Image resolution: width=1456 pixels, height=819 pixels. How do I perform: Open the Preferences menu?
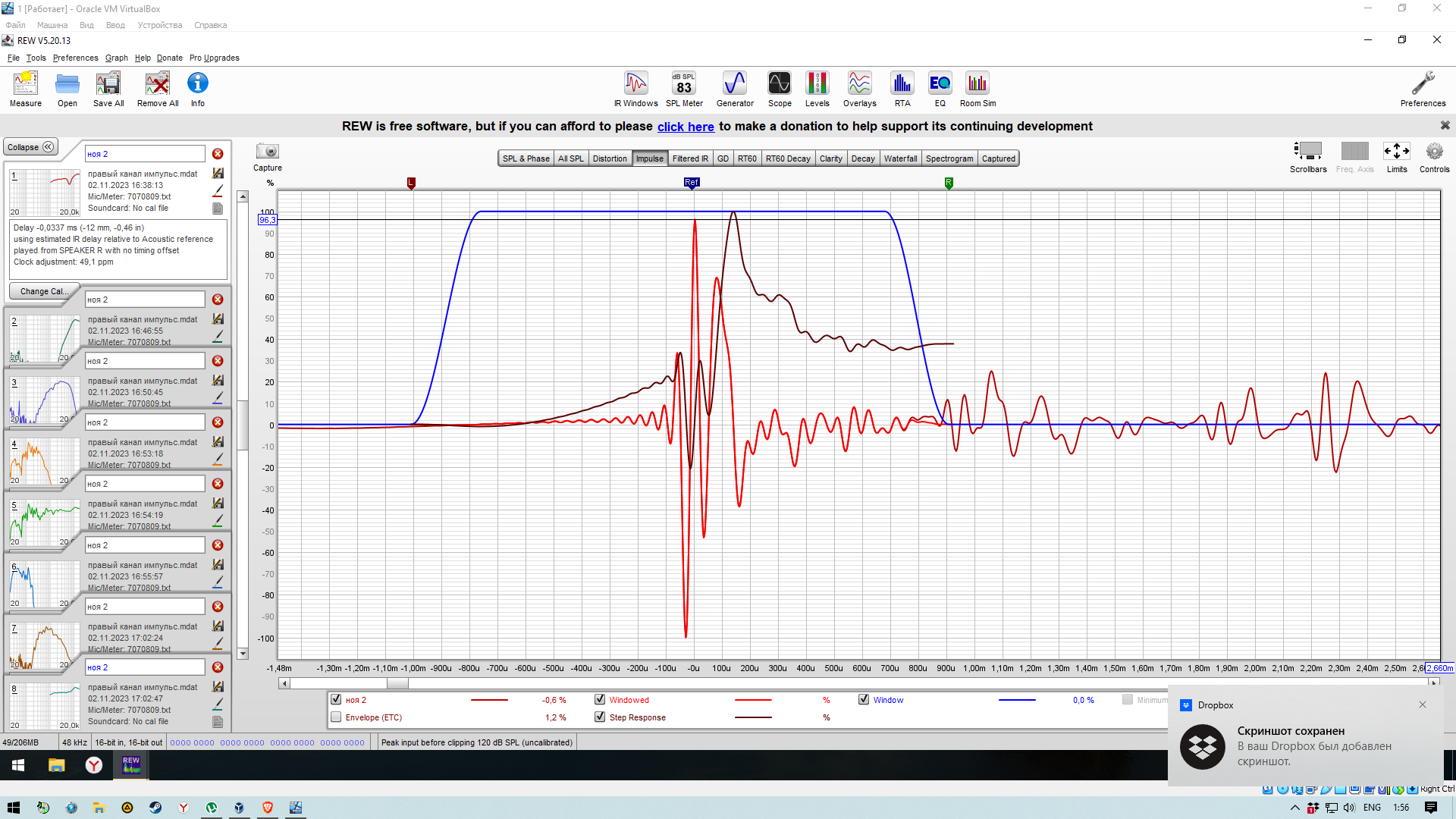pos(75,58)
